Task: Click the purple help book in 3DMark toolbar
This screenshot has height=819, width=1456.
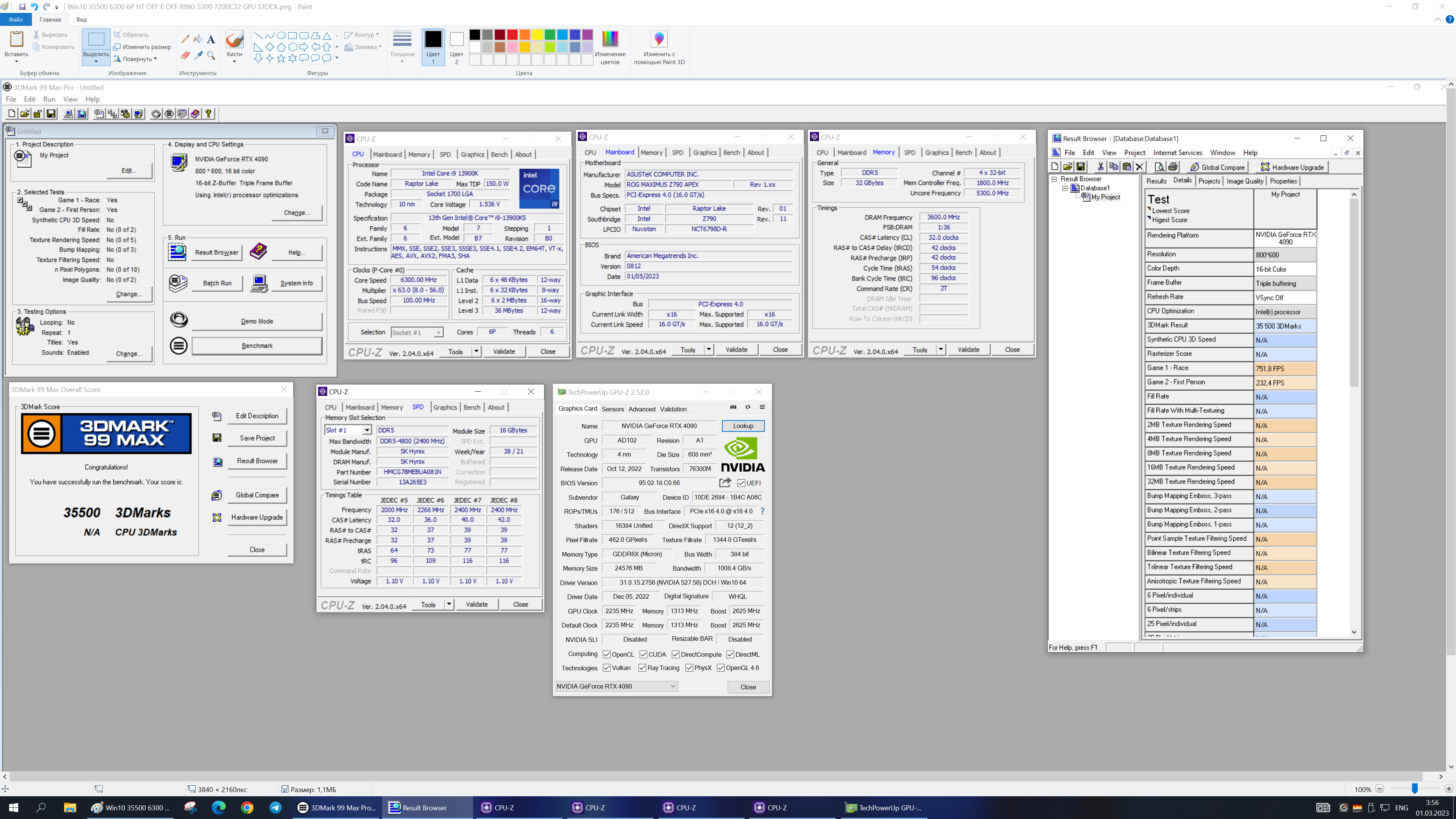Action: click(x=195, y=114)
